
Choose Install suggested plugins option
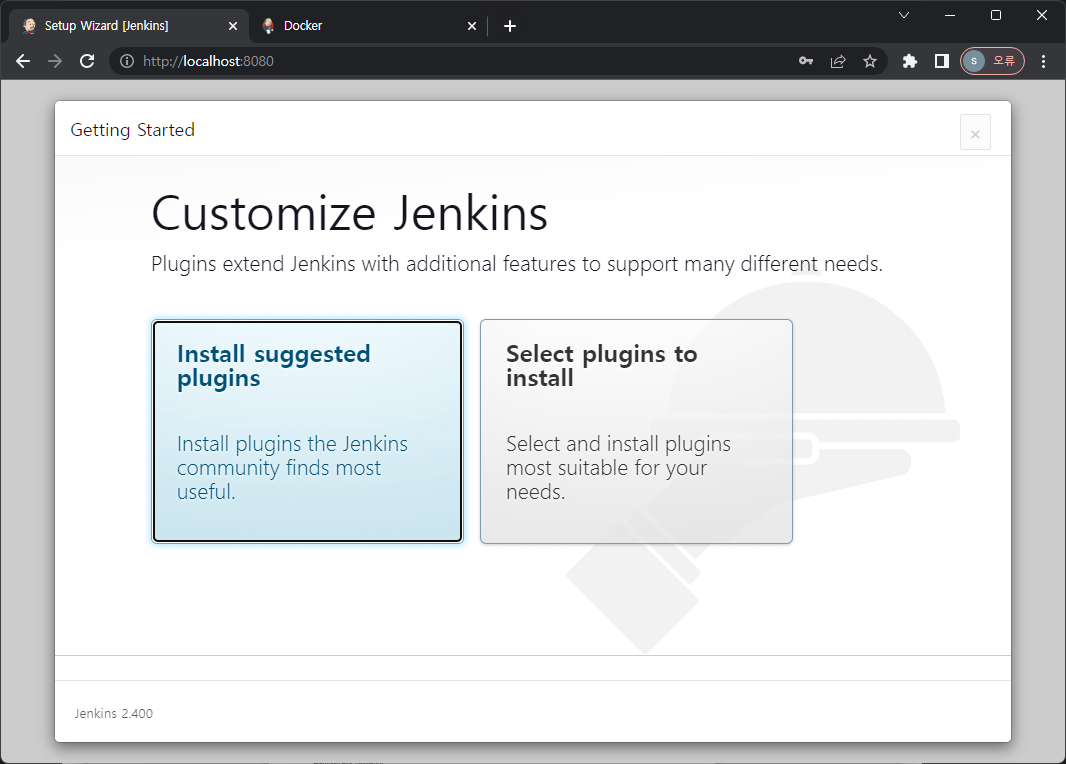[307, 432]
